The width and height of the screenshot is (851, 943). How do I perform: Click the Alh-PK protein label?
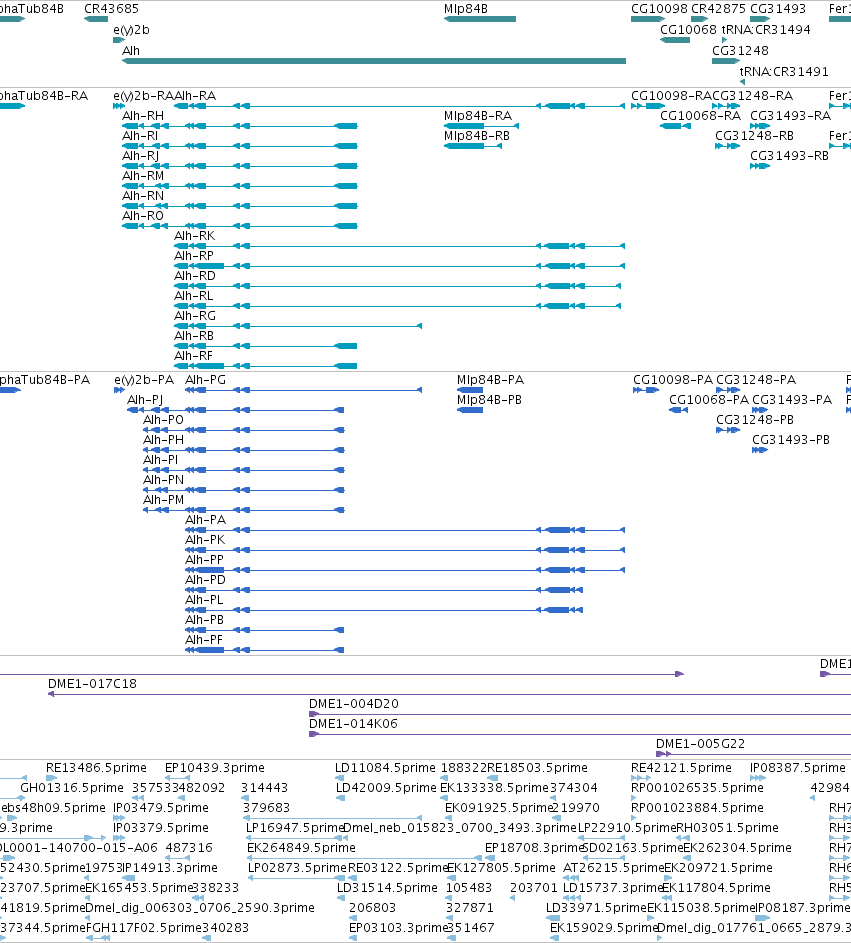click(x=205, y=540)
